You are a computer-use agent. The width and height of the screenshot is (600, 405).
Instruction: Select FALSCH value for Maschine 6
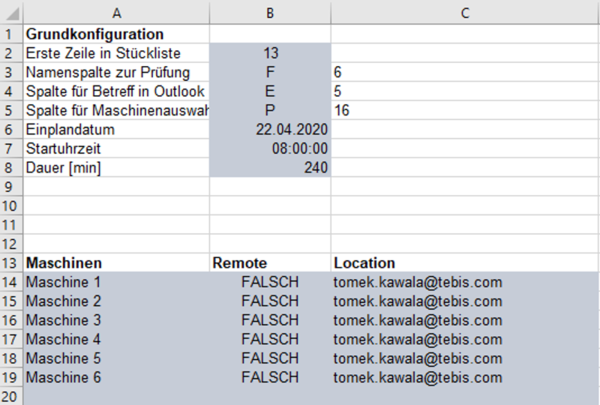pos(270,377)
